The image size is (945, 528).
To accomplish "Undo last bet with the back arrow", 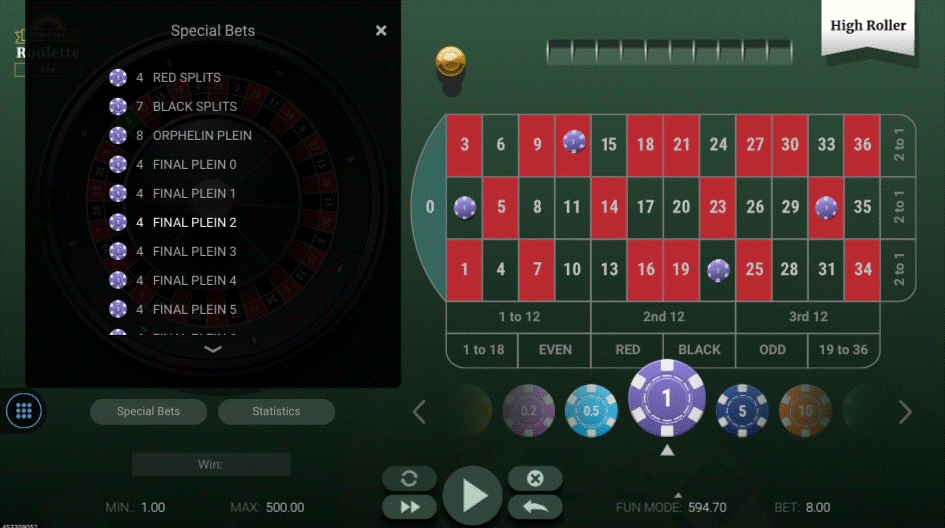I will tap(535, 507).
